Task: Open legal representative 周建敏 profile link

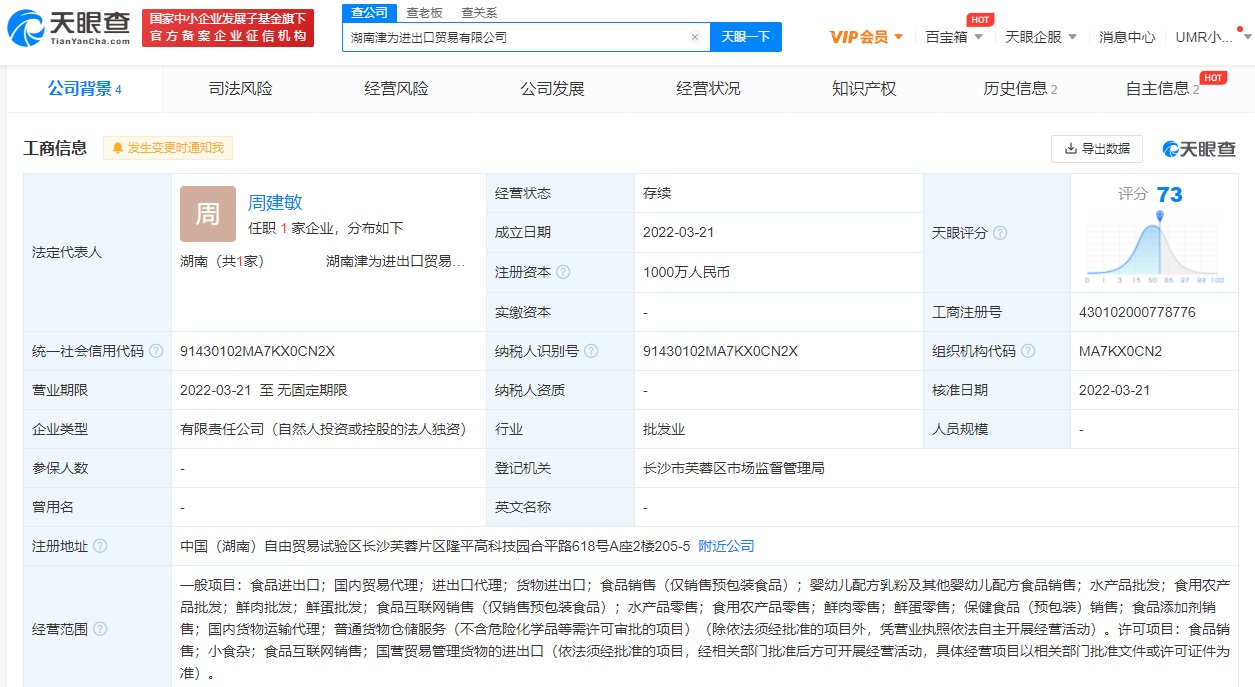Action: (275, 203)
